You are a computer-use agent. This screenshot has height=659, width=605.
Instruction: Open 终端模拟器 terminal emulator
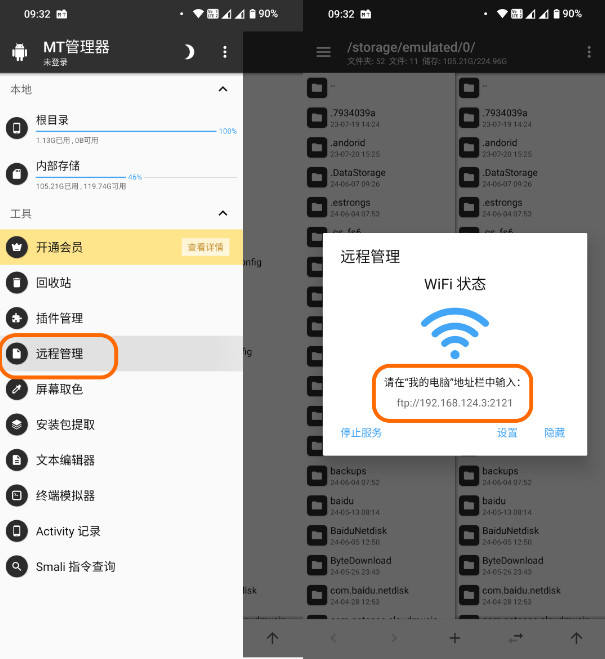121,496
